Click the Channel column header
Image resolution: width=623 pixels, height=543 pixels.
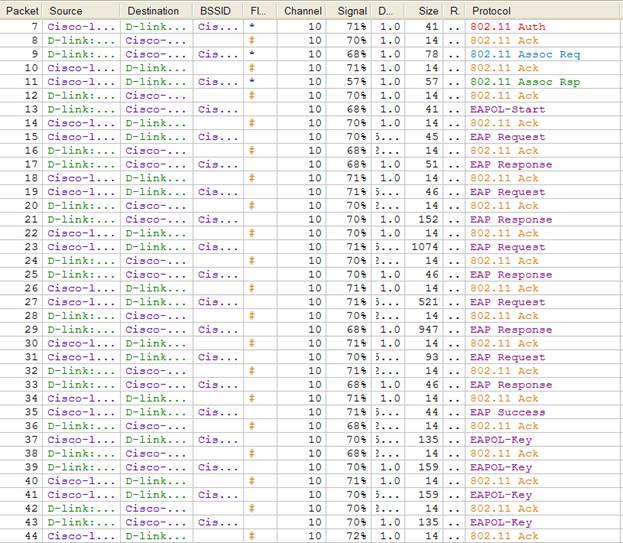[x=302, y=11]
